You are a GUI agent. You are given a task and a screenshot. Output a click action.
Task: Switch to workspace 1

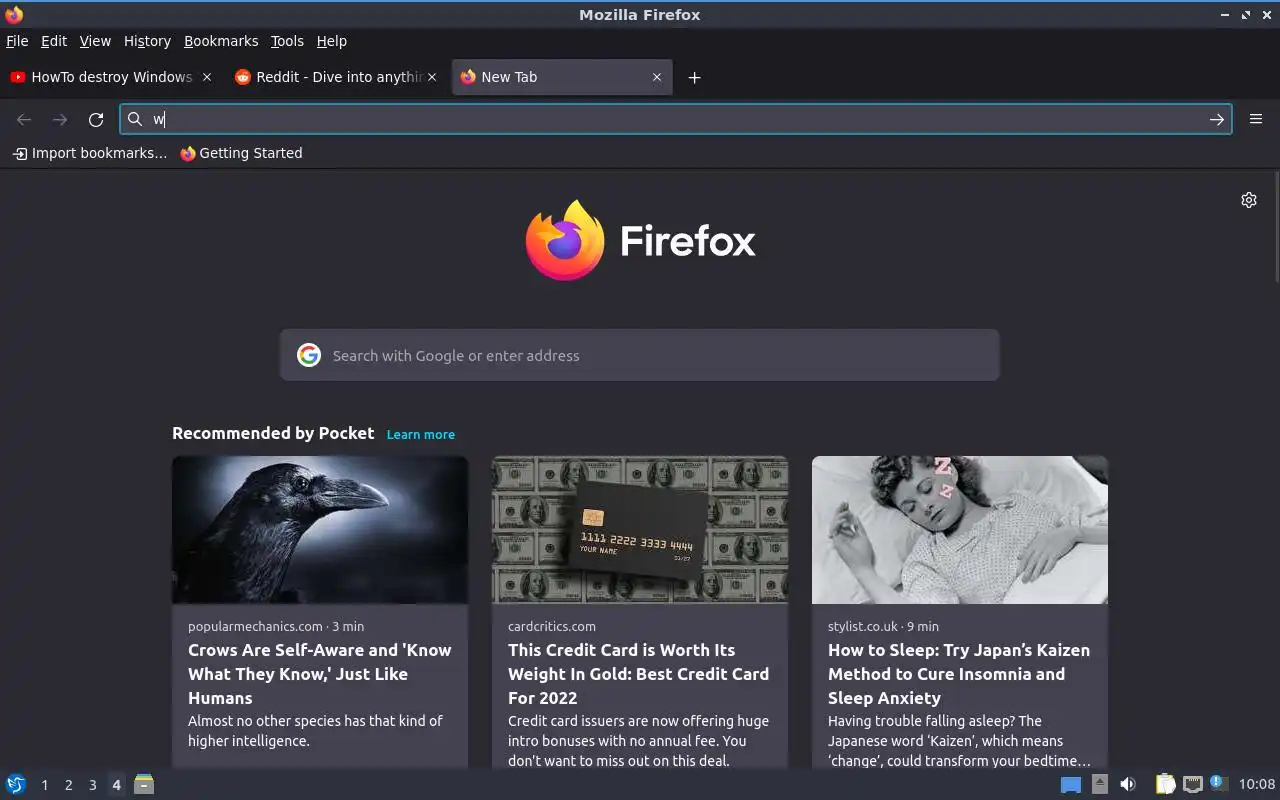click(x=44, y=785)
